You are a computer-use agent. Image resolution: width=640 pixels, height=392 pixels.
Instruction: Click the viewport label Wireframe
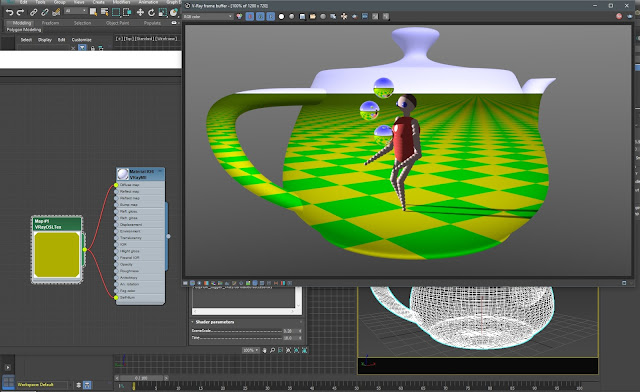166,39
